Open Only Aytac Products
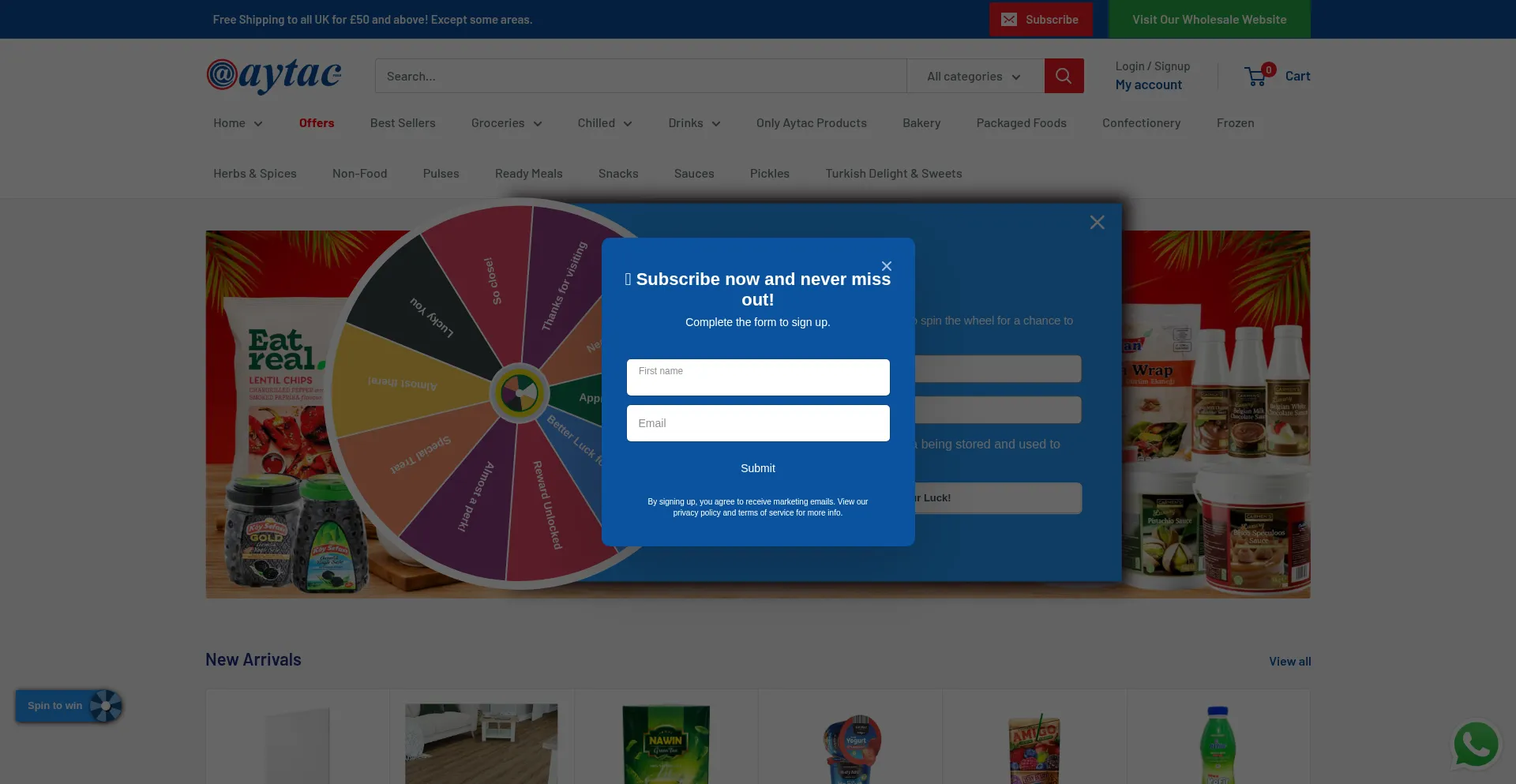Screen dimensions: 1516x784 pos(812,123)
